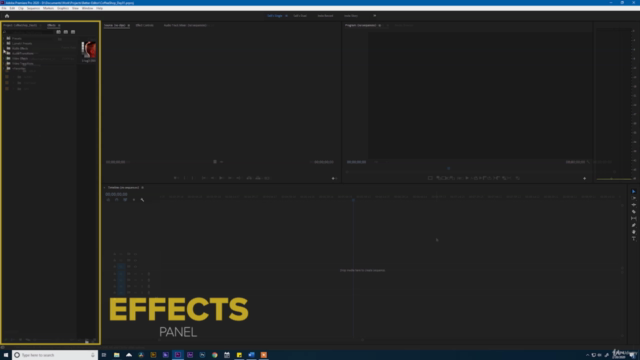Click Timeline timecode 00;00;00;00
This screenshot has width=640, height=360.
tap(116, 194)
